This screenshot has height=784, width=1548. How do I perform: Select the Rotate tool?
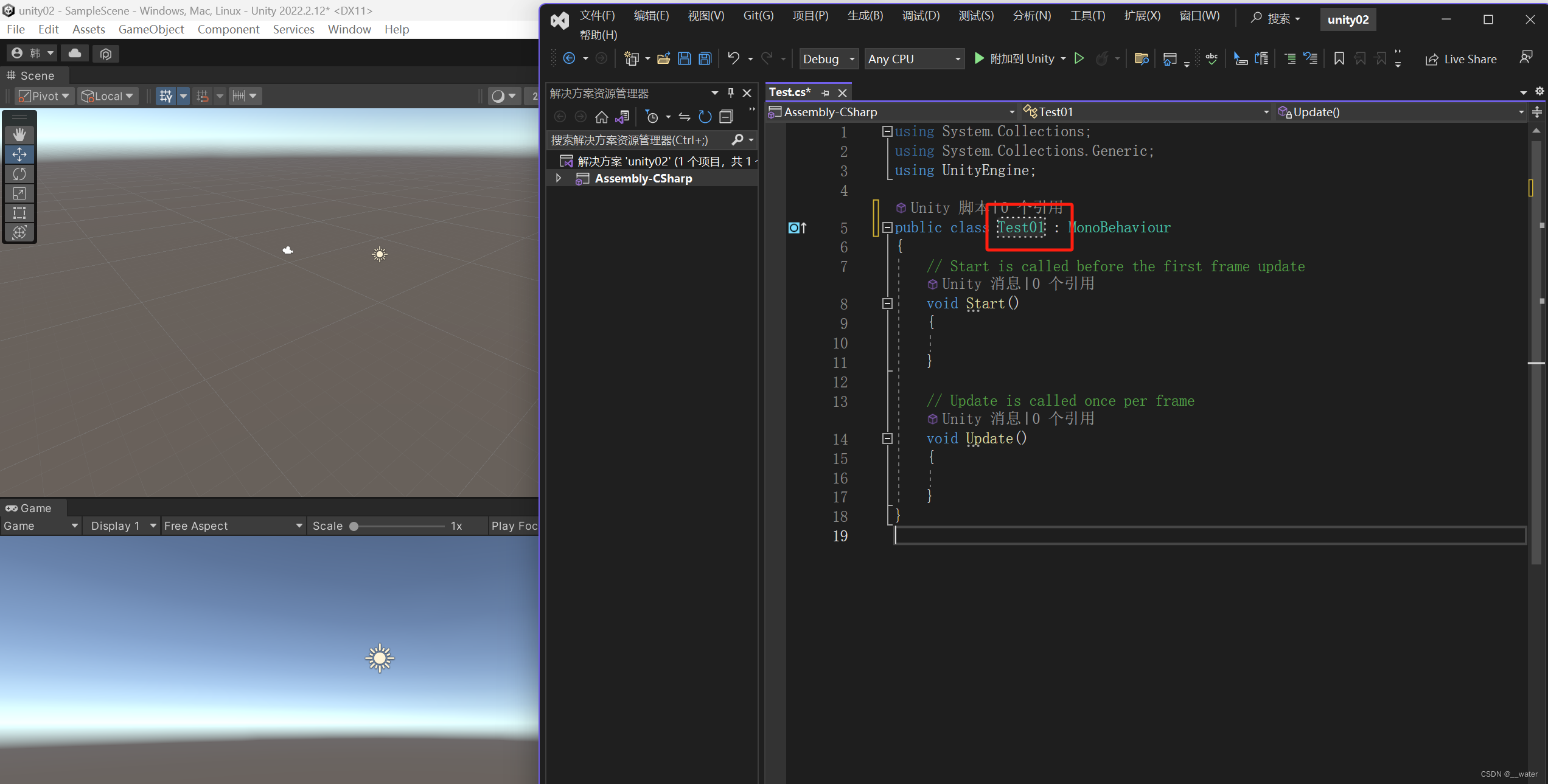click(x=19, y=174)
